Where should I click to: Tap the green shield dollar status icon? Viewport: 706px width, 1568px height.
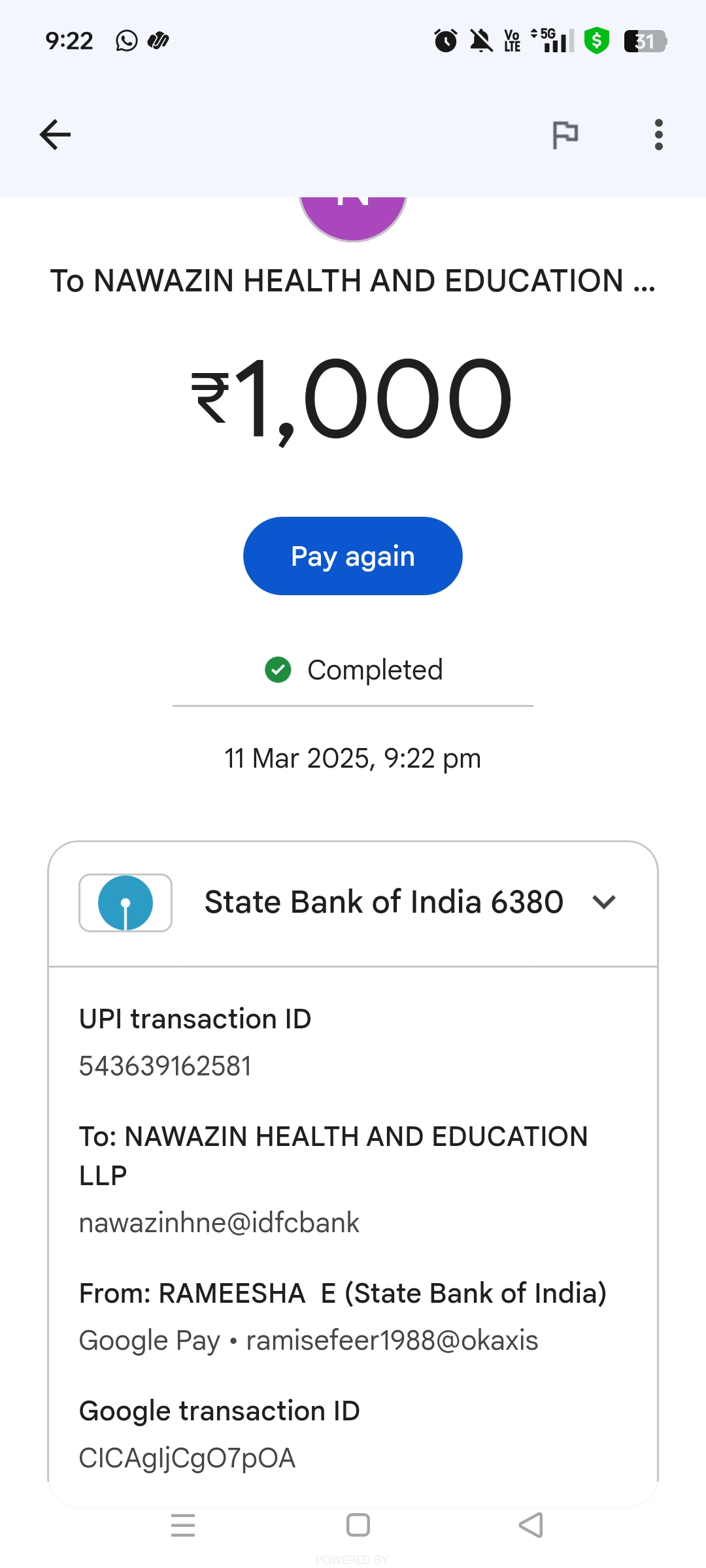point(596,41)
